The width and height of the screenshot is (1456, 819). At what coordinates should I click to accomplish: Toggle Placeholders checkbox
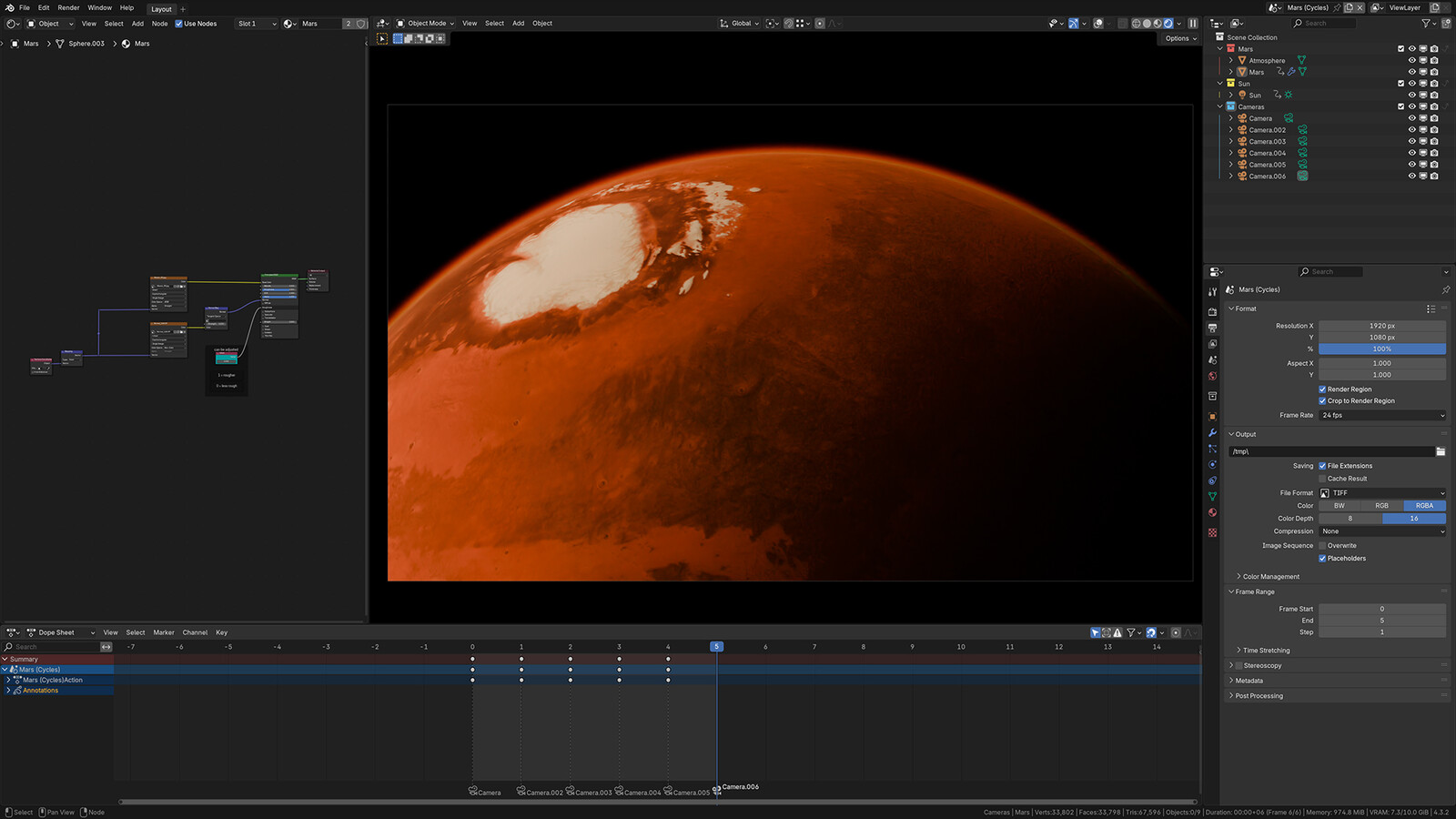click(x=1322, y=559)
